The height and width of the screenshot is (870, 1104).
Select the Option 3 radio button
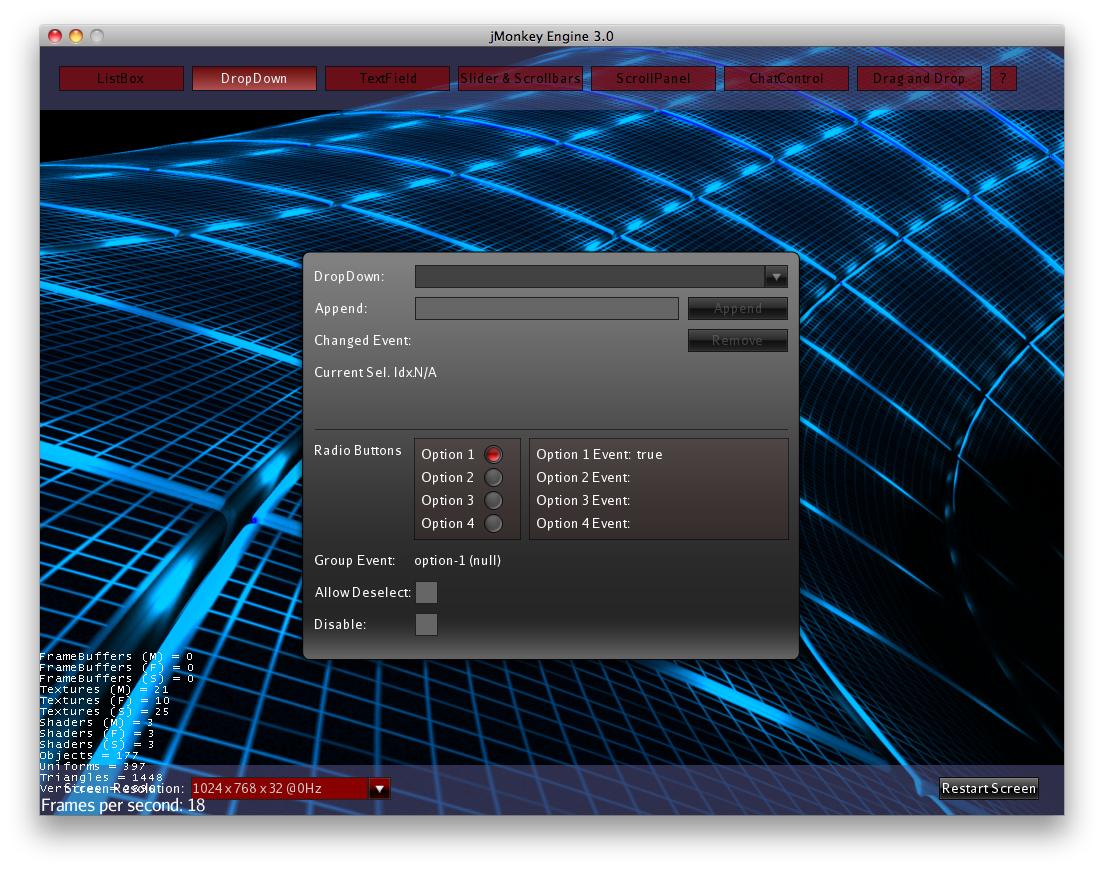pyautogui.click(x=493, y=500)
